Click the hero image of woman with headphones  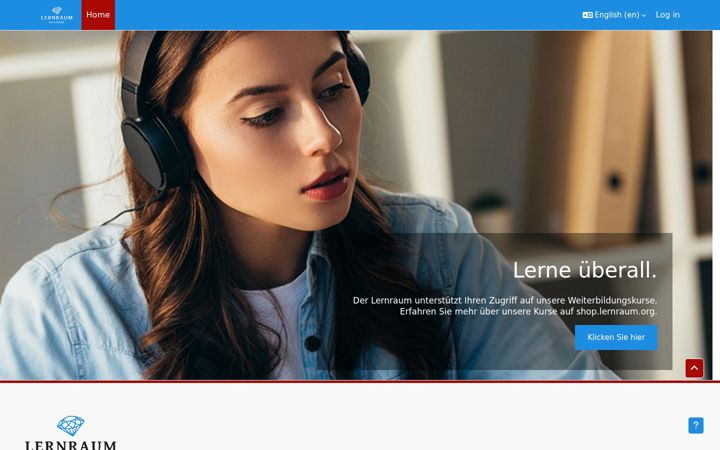coord(356,205)
